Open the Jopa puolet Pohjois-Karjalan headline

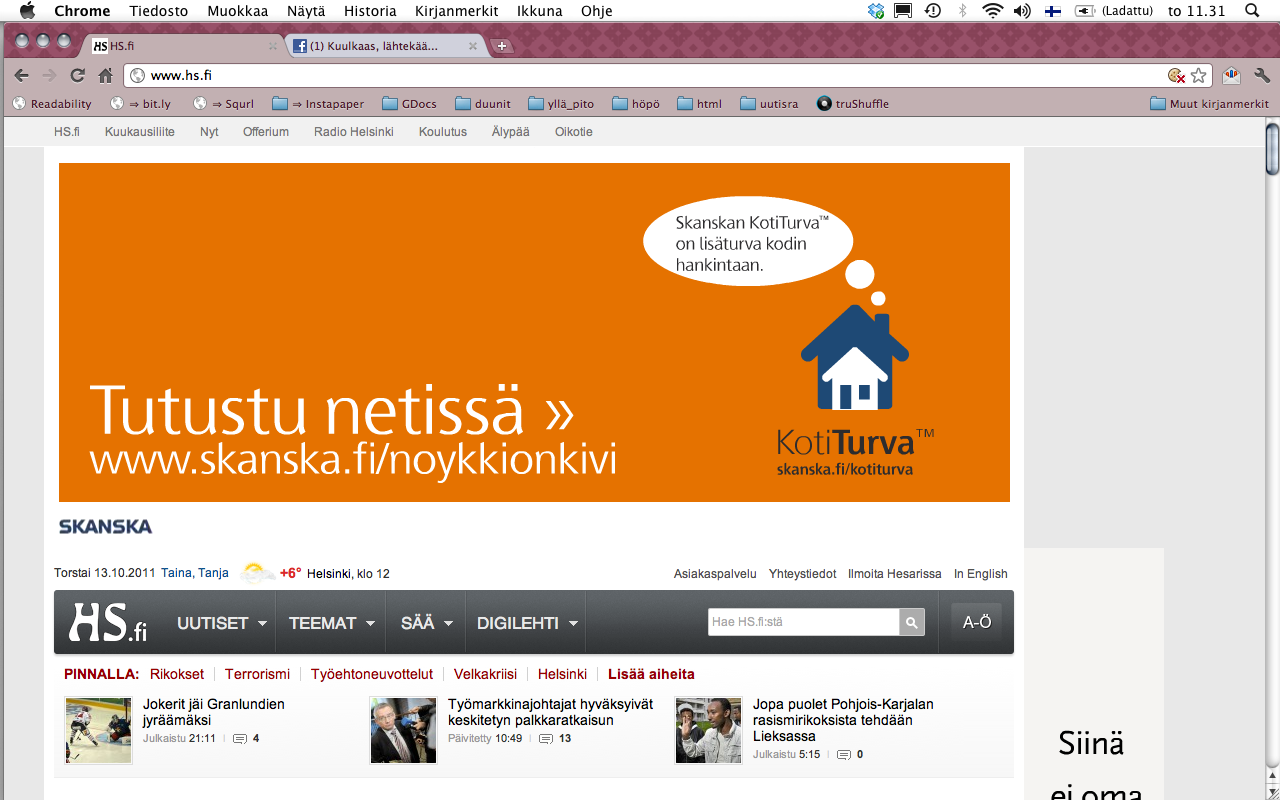(x=843, y=720)
